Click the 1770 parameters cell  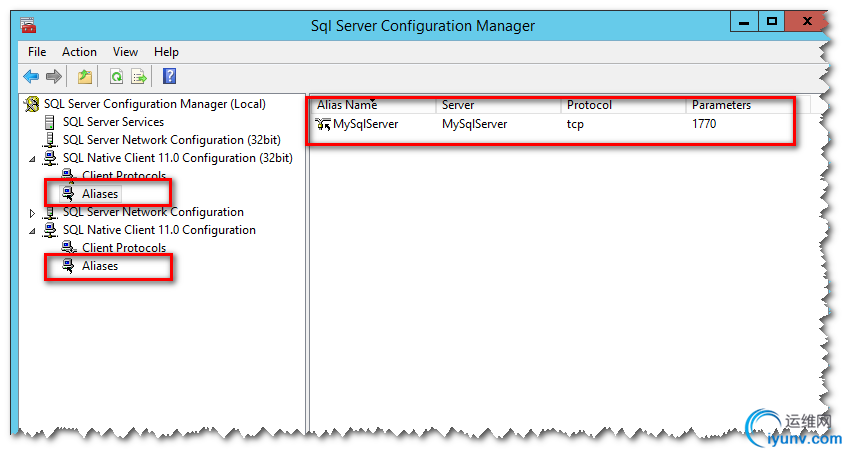[704, 124]
